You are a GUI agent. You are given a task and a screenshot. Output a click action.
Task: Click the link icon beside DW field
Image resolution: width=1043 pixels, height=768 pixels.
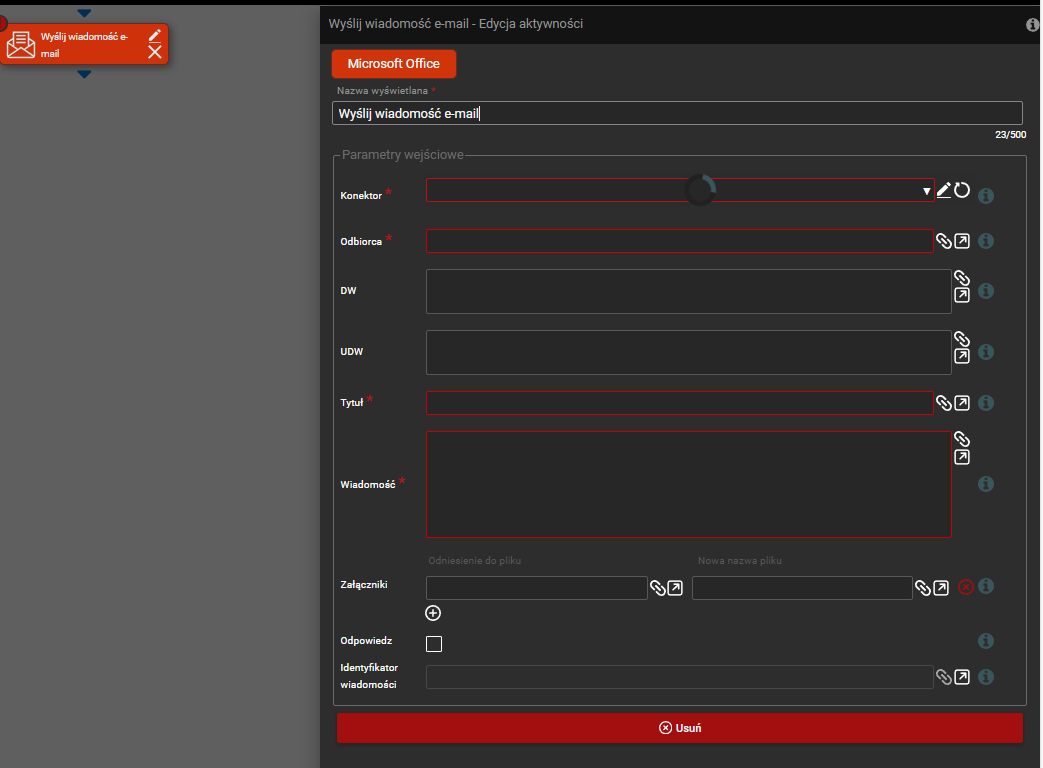(x=961, y=278)
